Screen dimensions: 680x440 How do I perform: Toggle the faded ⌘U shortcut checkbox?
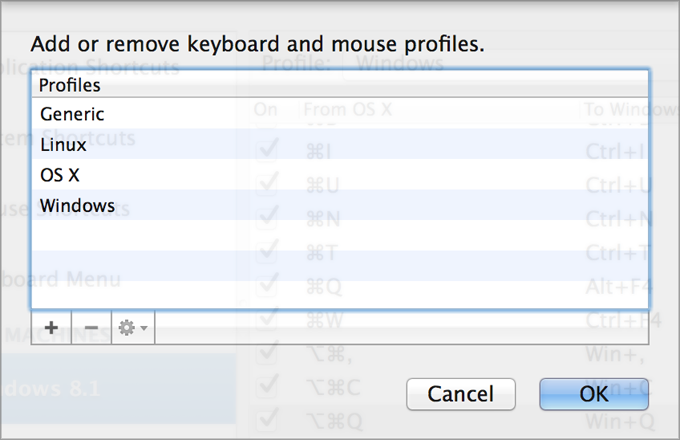point(266,184)
